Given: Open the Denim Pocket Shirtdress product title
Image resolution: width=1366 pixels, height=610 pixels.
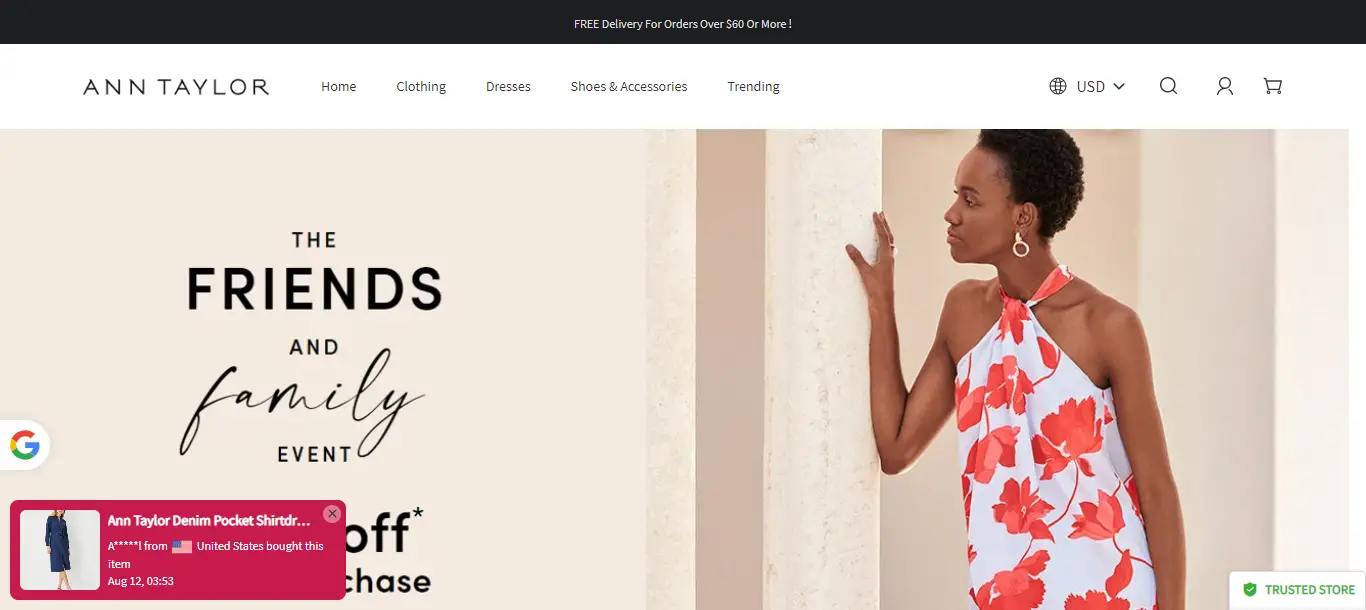Looking at the screenshot, I should (209, 521).
